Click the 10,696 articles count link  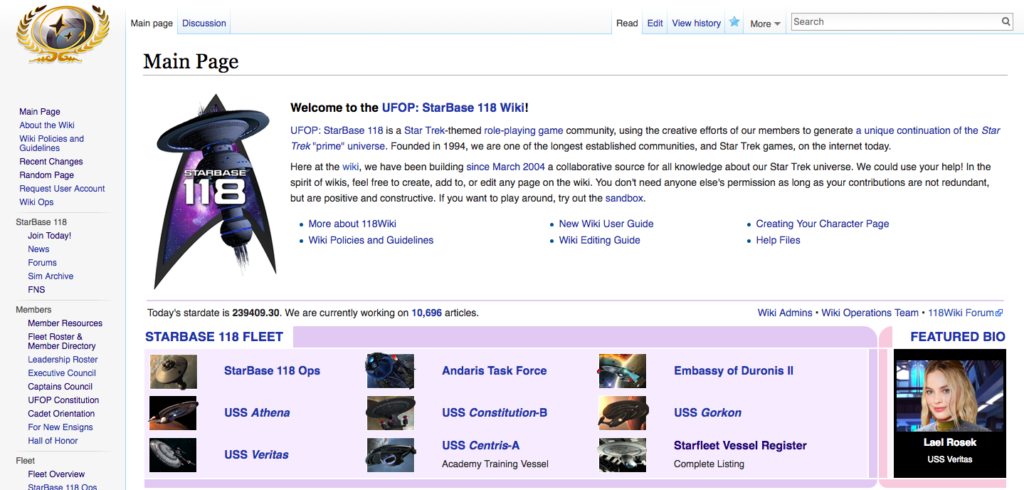pyautogui.click(x=426, y=313)
